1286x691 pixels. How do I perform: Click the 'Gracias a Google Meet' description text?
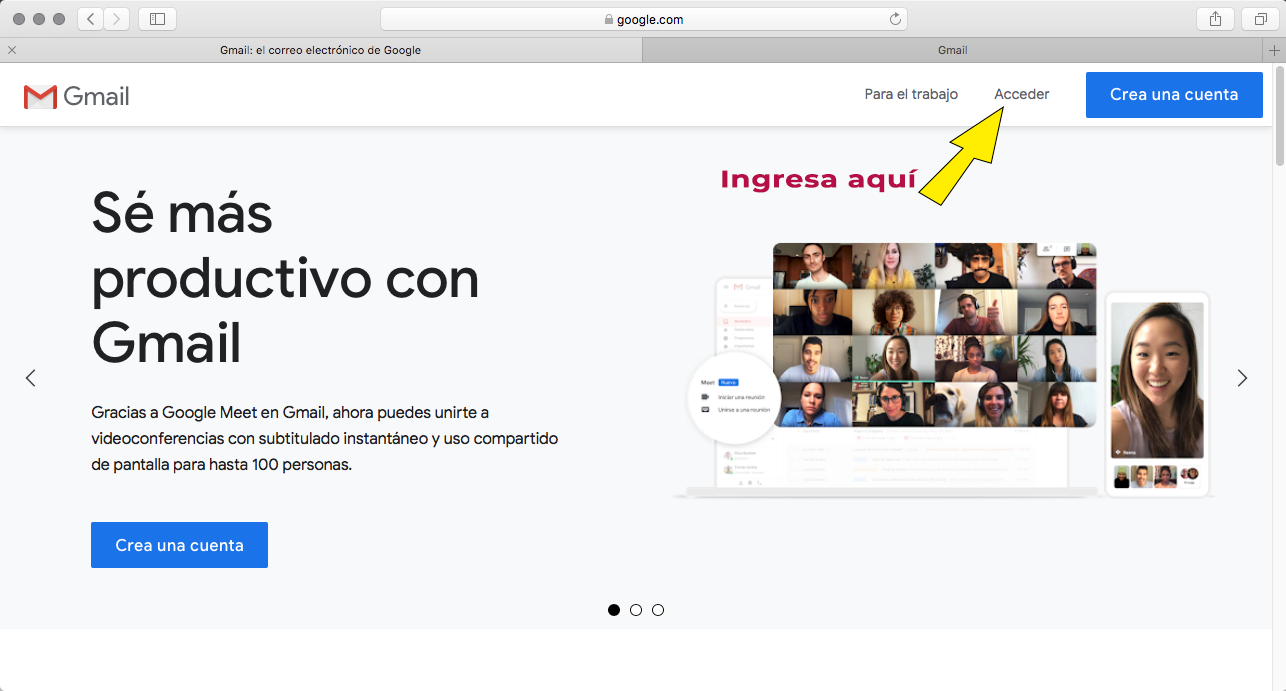click(324, 439)
